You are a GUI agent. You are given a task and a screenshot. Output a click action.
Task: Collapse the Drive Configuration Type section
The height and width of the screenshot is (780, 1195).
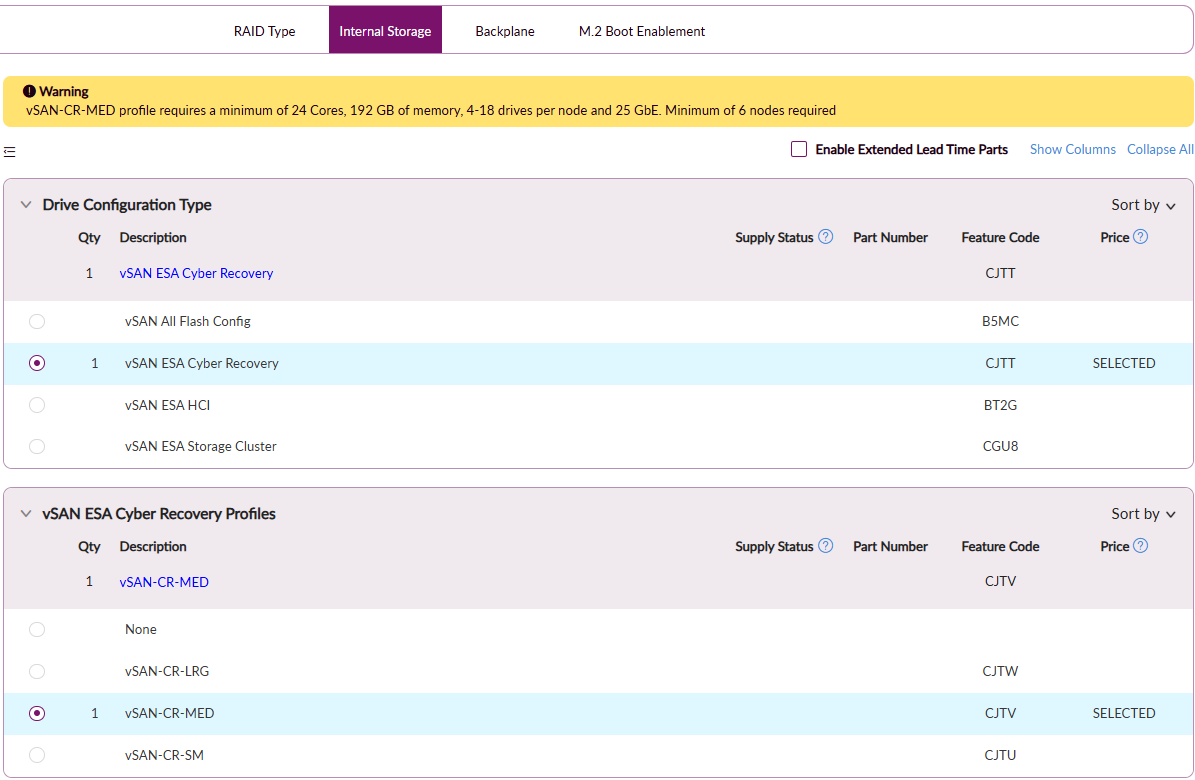(26, 204)
